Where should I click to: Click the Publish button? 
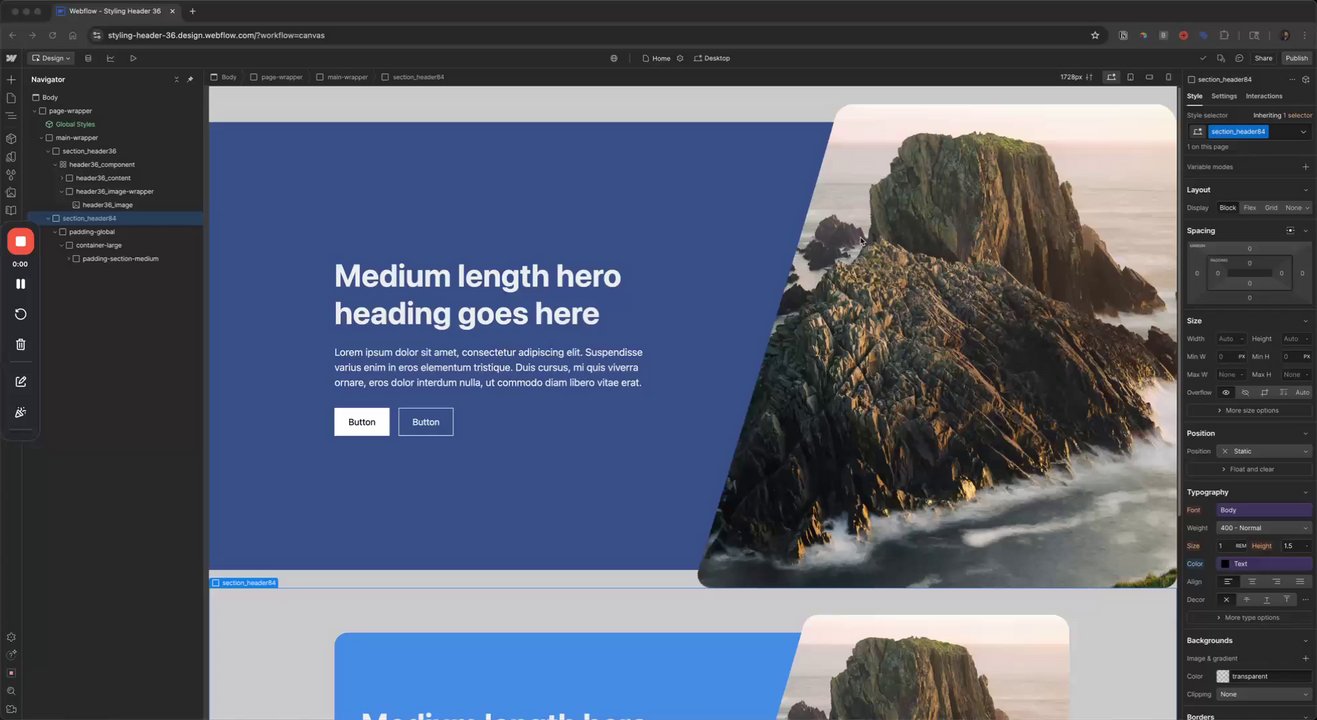click(x=1297, y=58)
